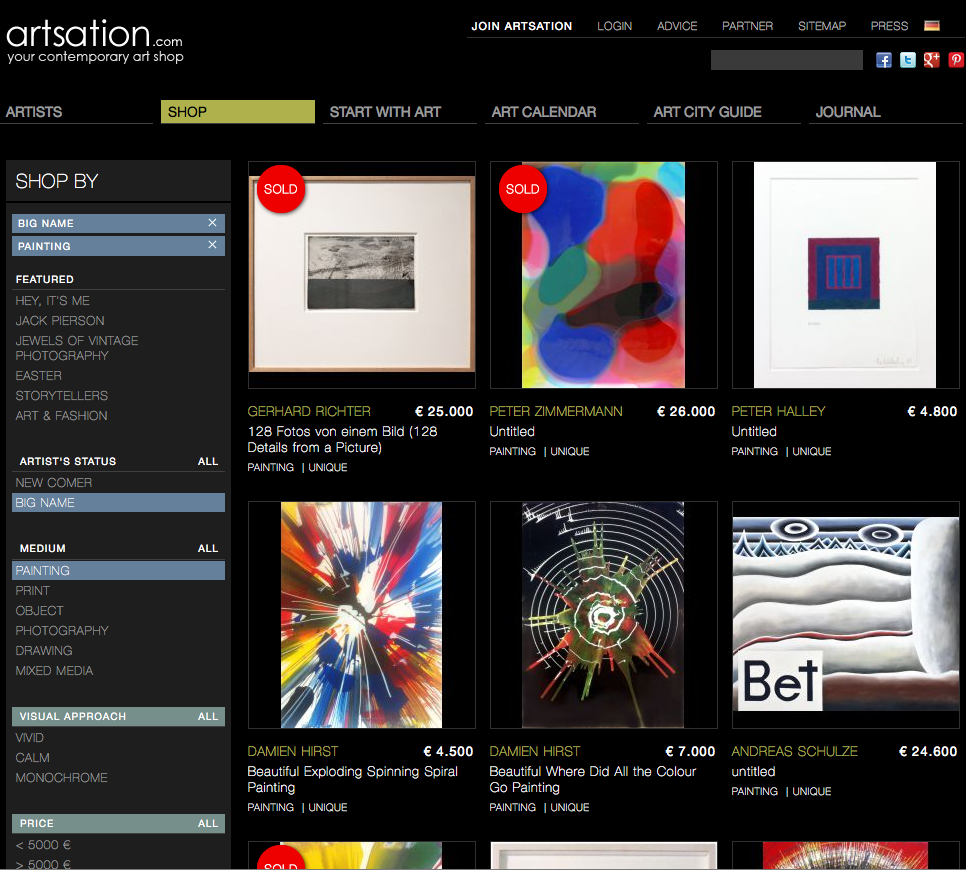Open the Facebook social icon
966x870 pixels.
884,60
